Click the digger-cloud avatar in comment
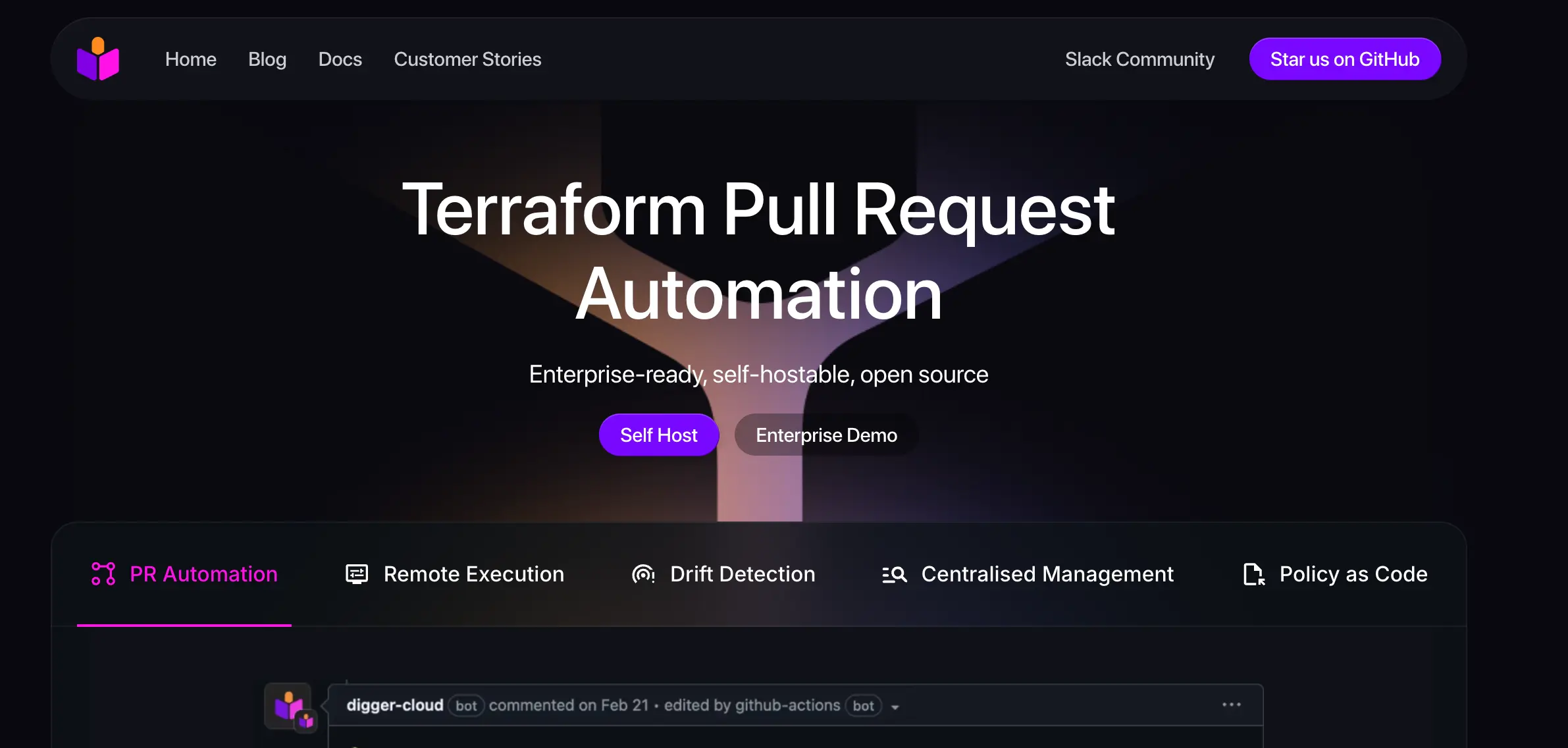The image size is (1568, 748). click(289, 706)
